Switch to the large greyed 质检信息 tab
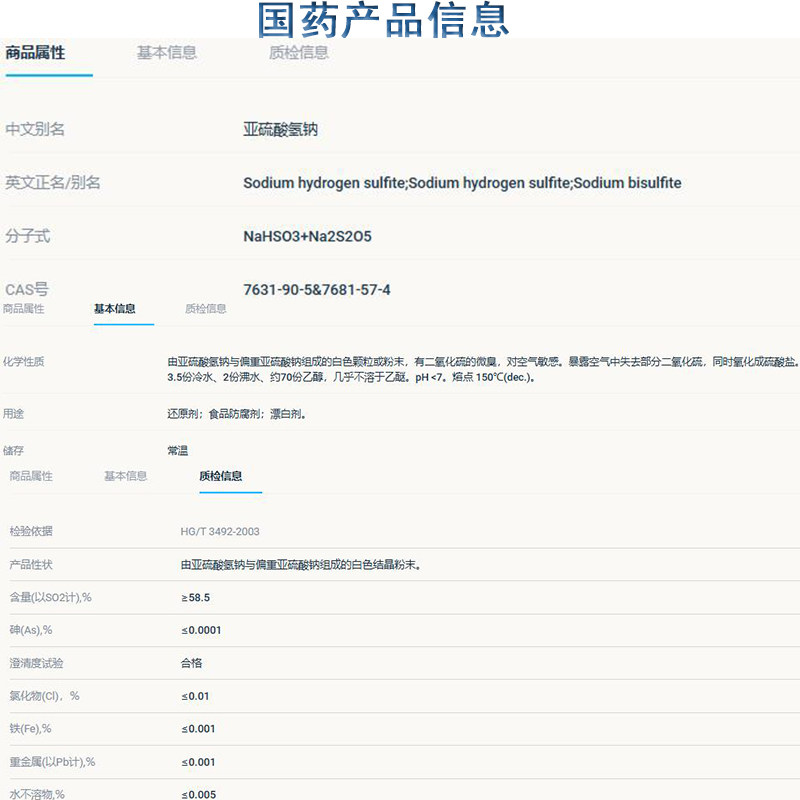This screenshot has height=800, width=800. (299, 53)
